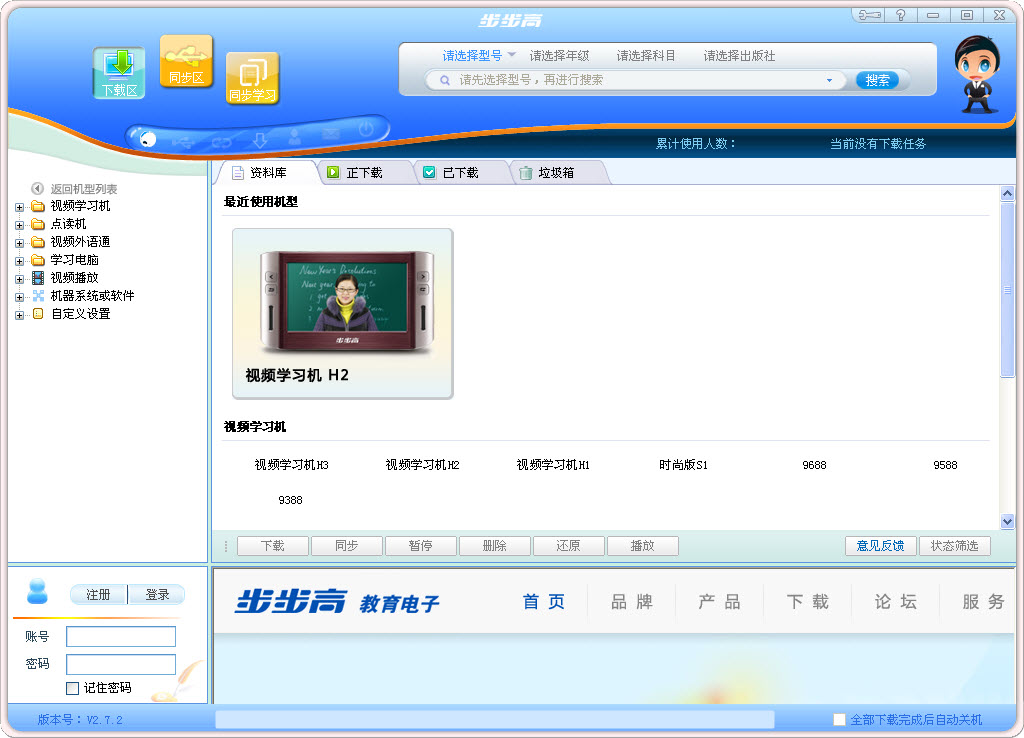This screenshot has height=738, width=1024.
Task: Click the cartoon boy assistant avatar
Action: tap(978, 74)
